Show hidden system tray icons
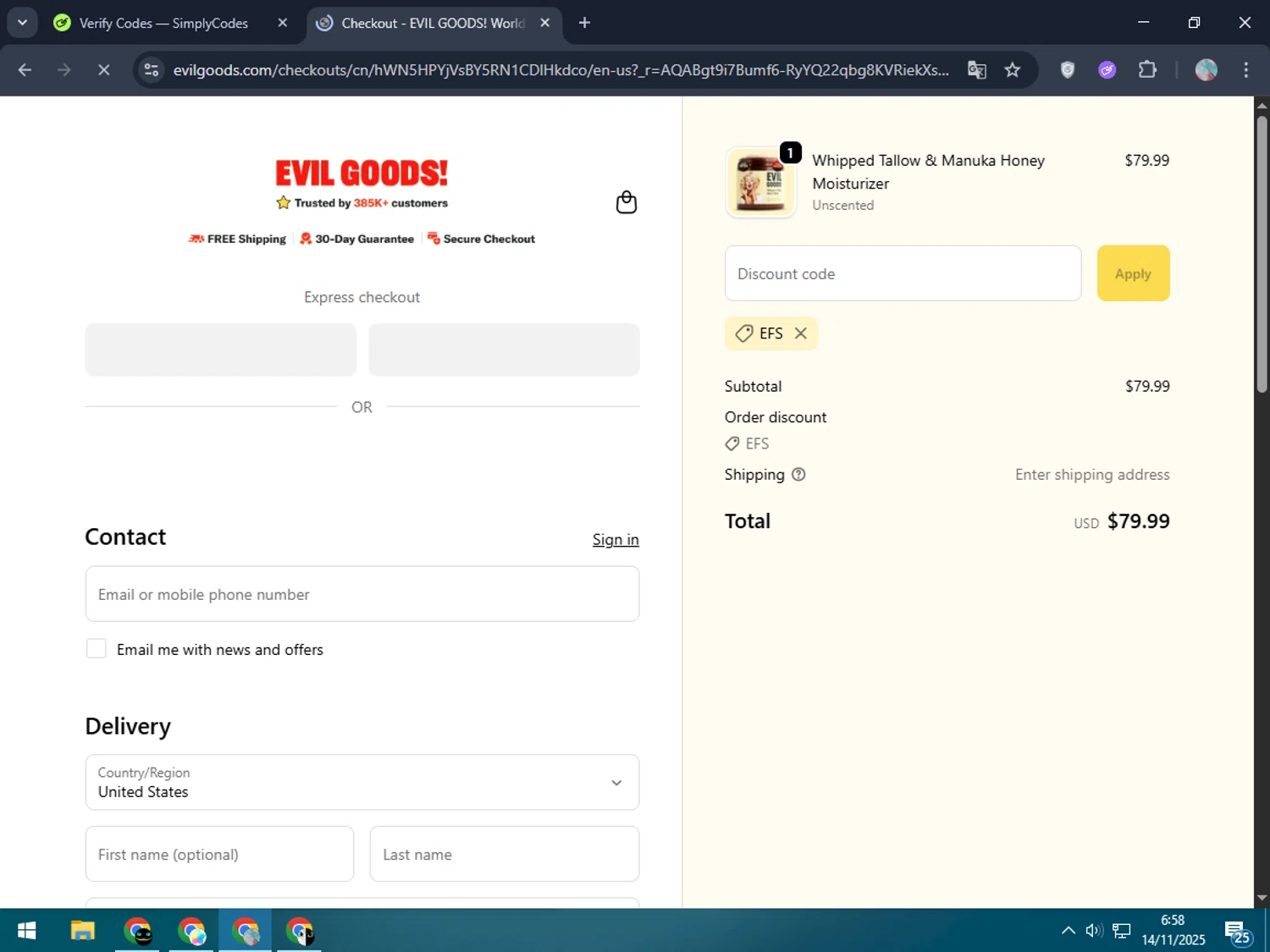This screenshot has height=952, width=1270. tap(1068, 931)
